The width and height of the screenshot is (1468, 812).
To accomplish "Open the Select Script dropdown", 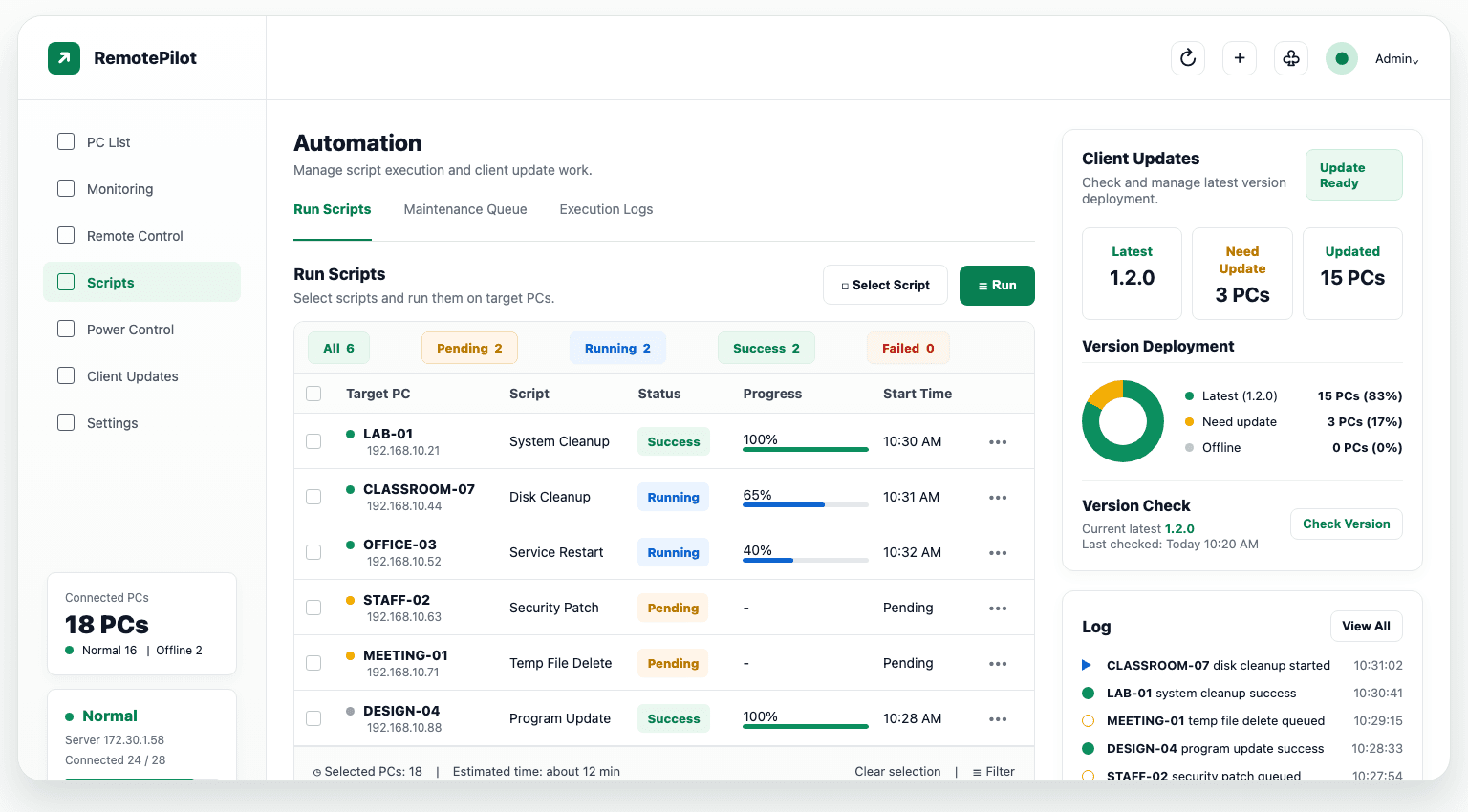I will coord(885,285).
